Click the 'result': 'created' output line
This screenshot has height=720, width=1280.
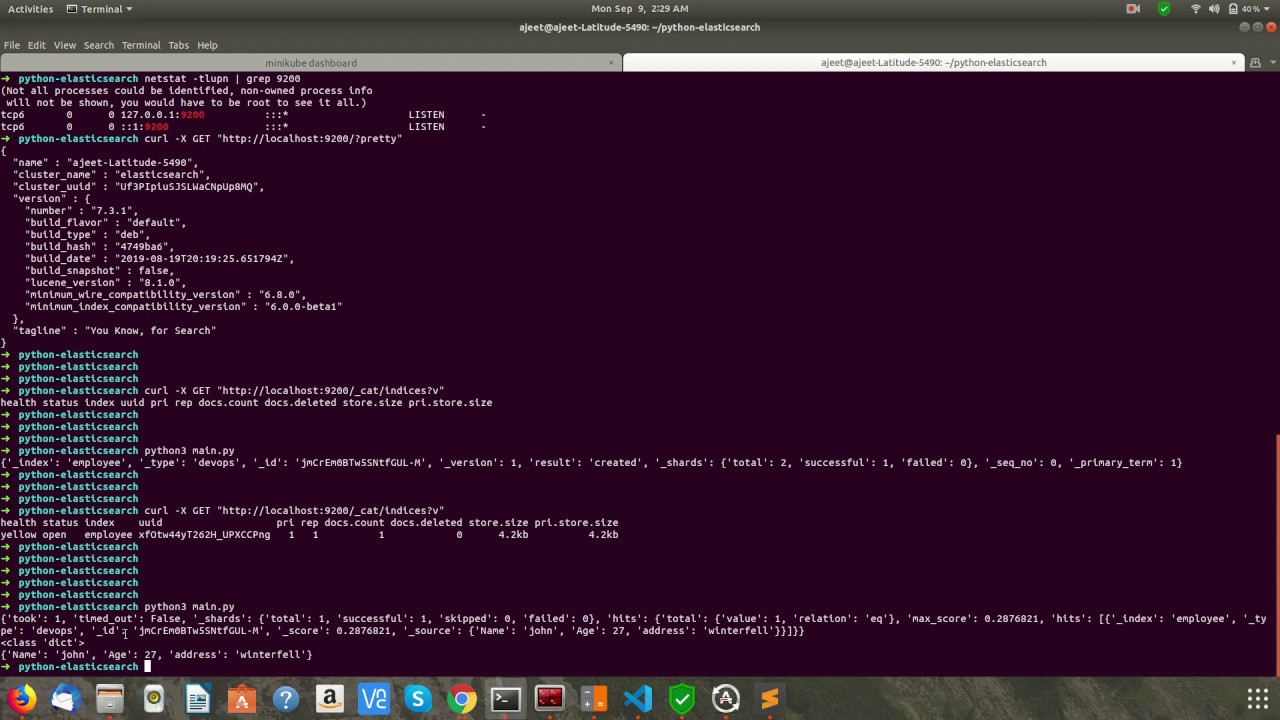tap(591, 462)
